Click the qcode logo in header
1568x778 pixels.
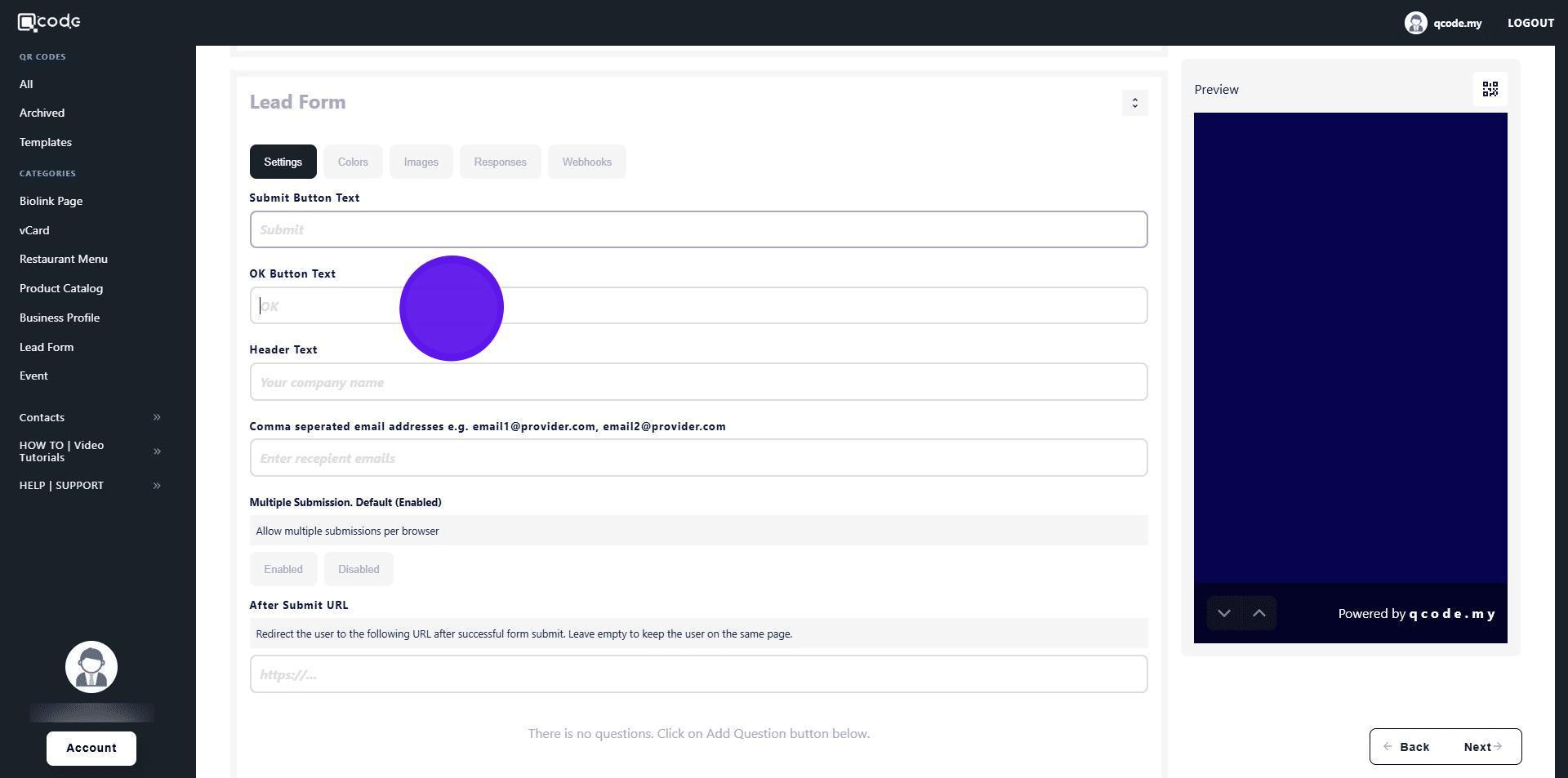(49, 22)
